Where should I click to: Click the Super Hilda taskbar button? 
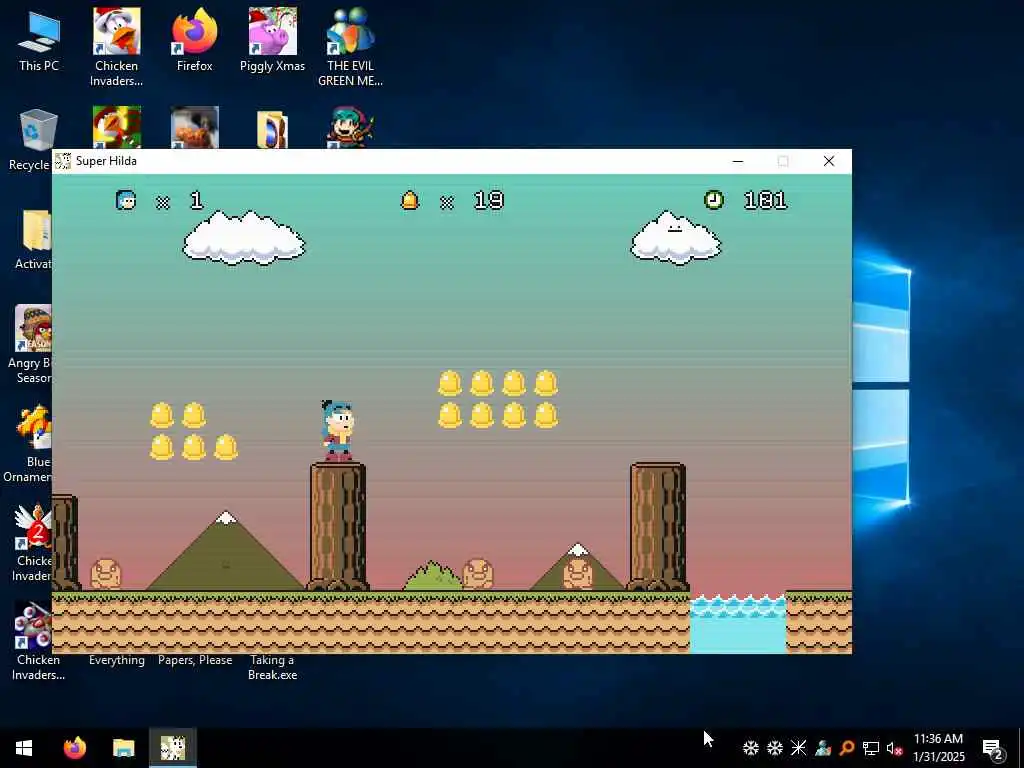click(x=173, y=748)
